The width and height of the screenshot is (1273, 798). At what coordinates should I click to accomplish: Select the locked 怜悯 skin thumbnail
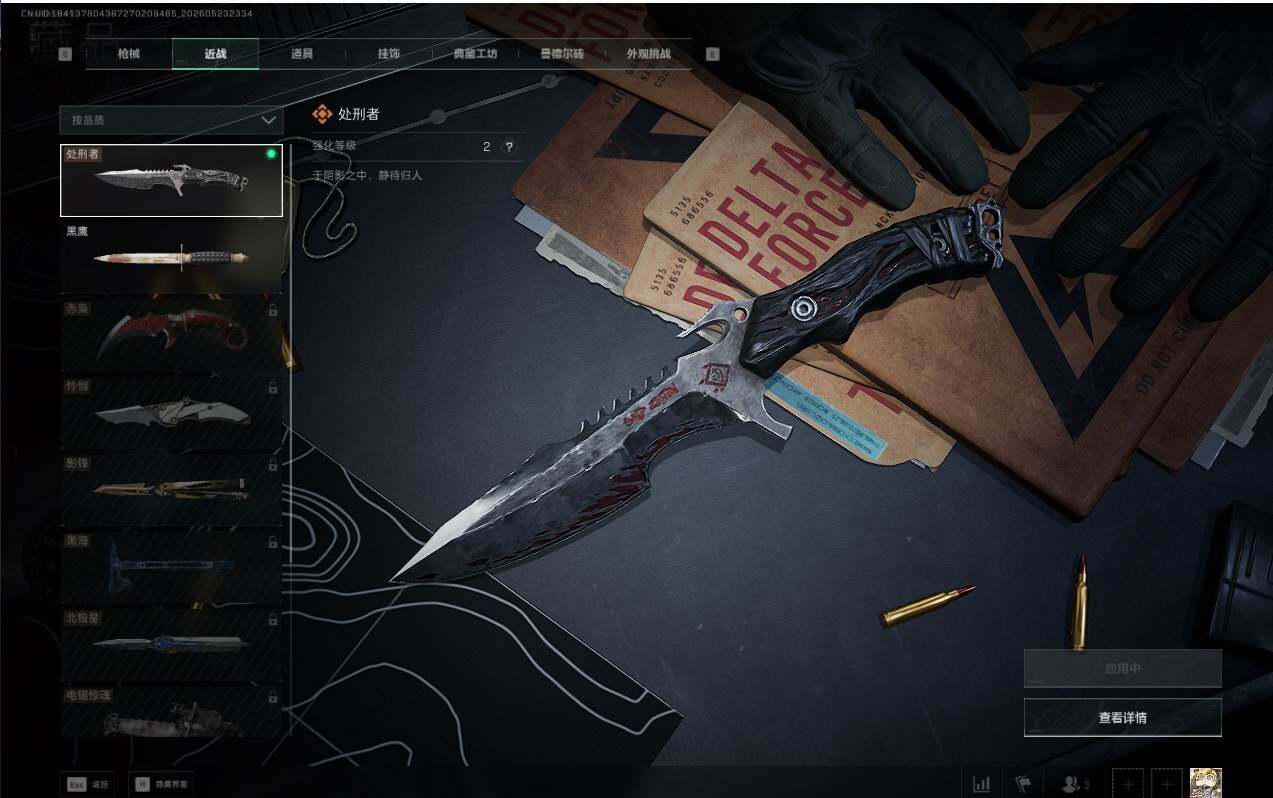pyautogui.click(x=171, y=413)
